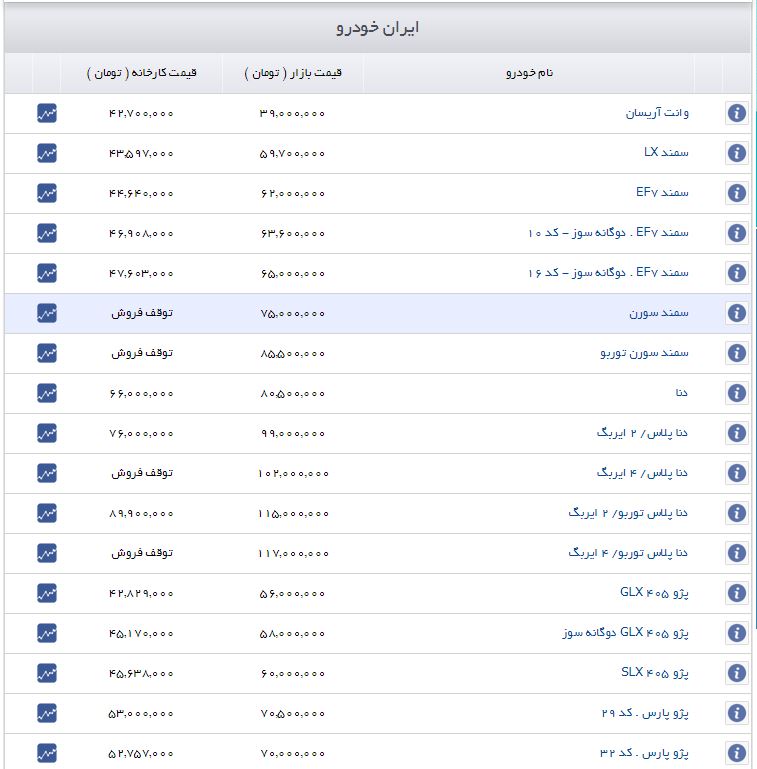The image size is (757, 769).
Task: View price chart for سمند EF7 row
Action: tap(47, 193)
